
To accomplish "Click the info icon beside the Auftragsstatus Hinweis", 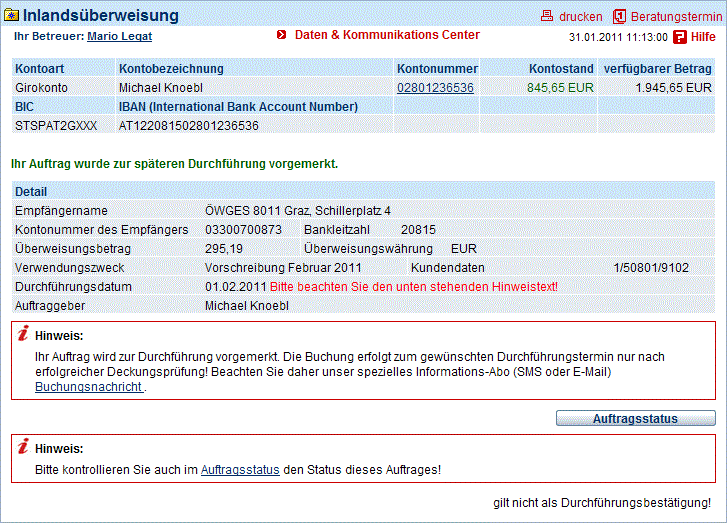I will tap(23, 446).
